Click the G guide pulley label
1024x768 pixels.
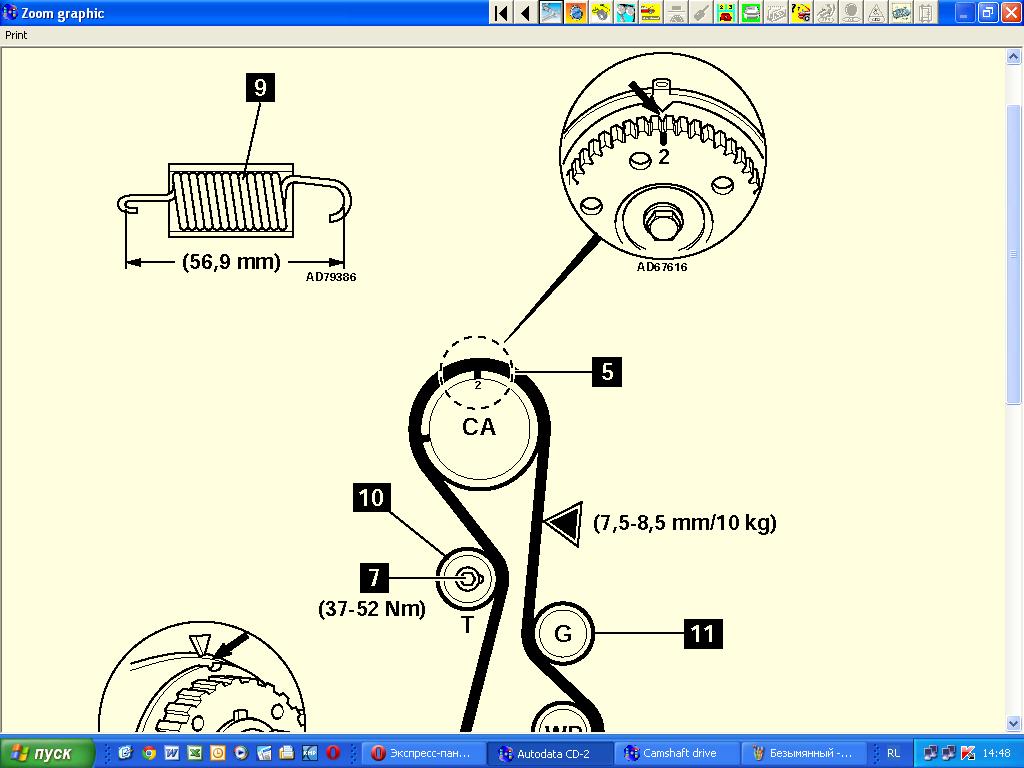click(563, 633)
